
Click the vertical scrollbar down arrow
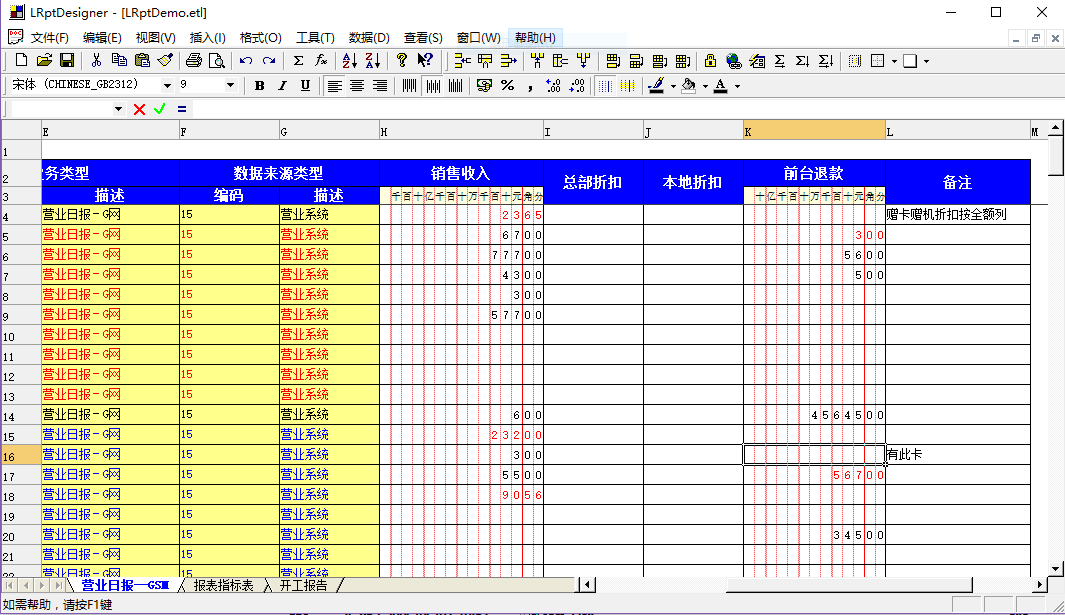coord(1055,569)
